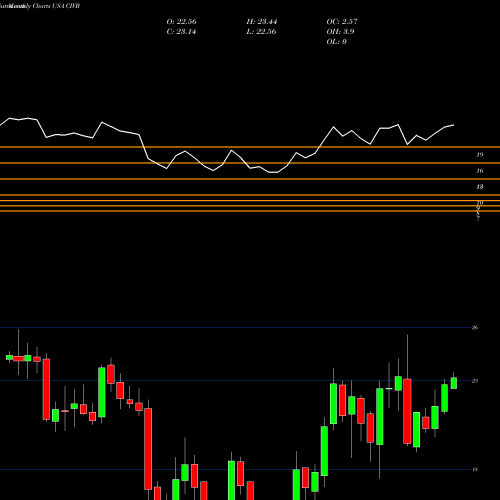The height and width of the screenshot is (500, 500).
Task: Click the '19' label on the indicator axis
Action: point(480,155)
